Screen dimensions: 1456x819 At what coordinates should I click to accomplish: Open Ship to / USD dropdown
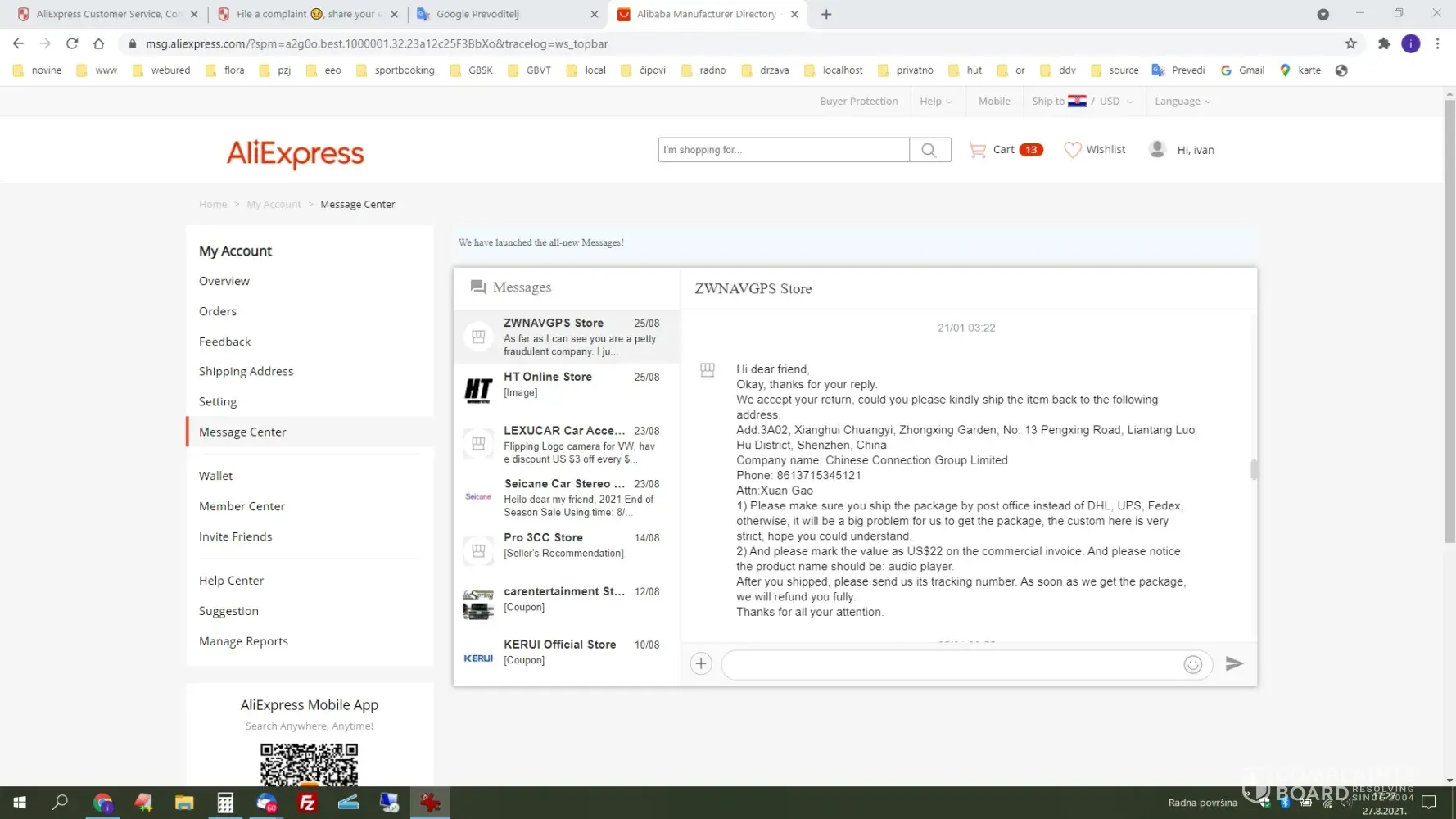tap(1082, 102)
